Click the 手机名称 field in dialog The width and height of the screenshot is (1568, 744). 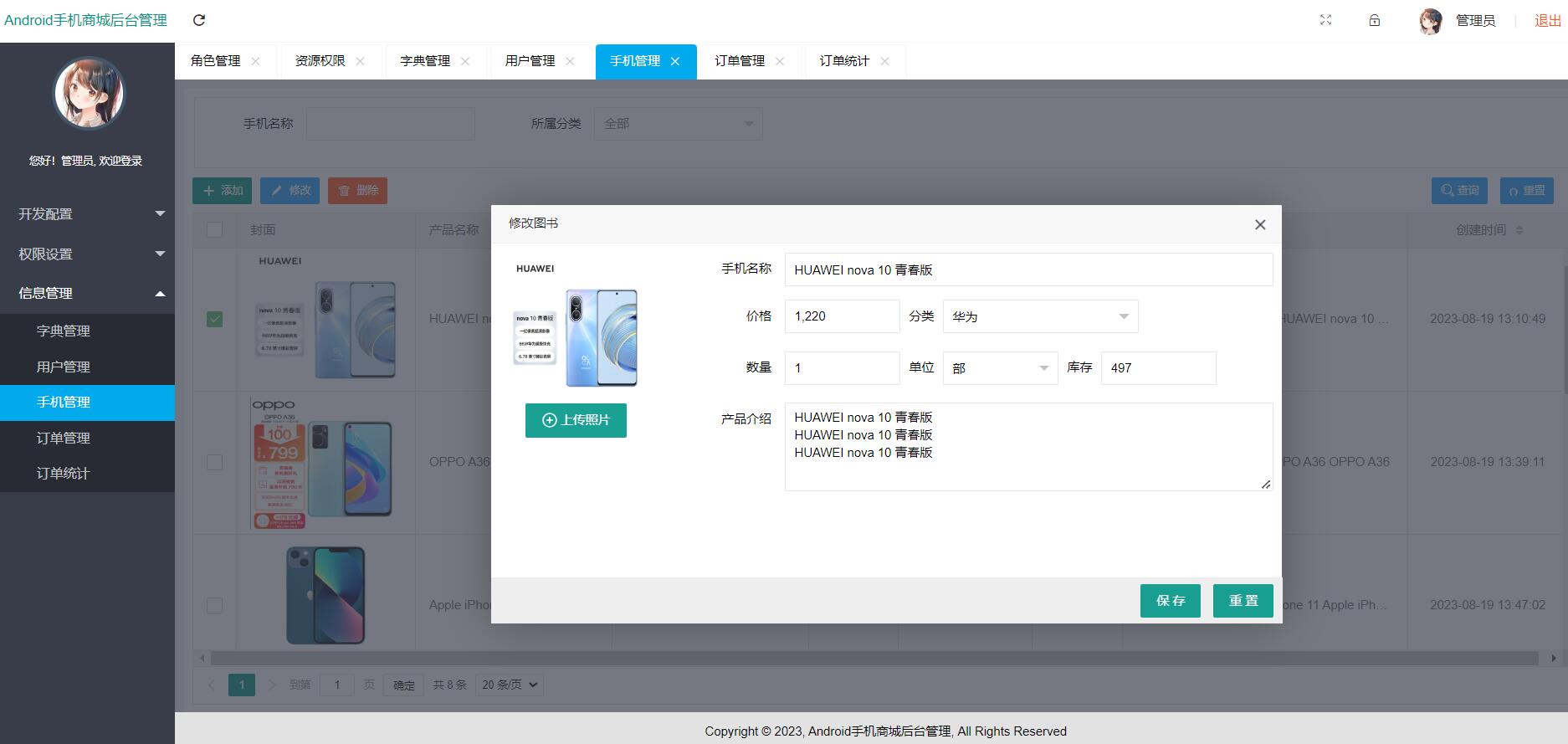coord(1028,269)
